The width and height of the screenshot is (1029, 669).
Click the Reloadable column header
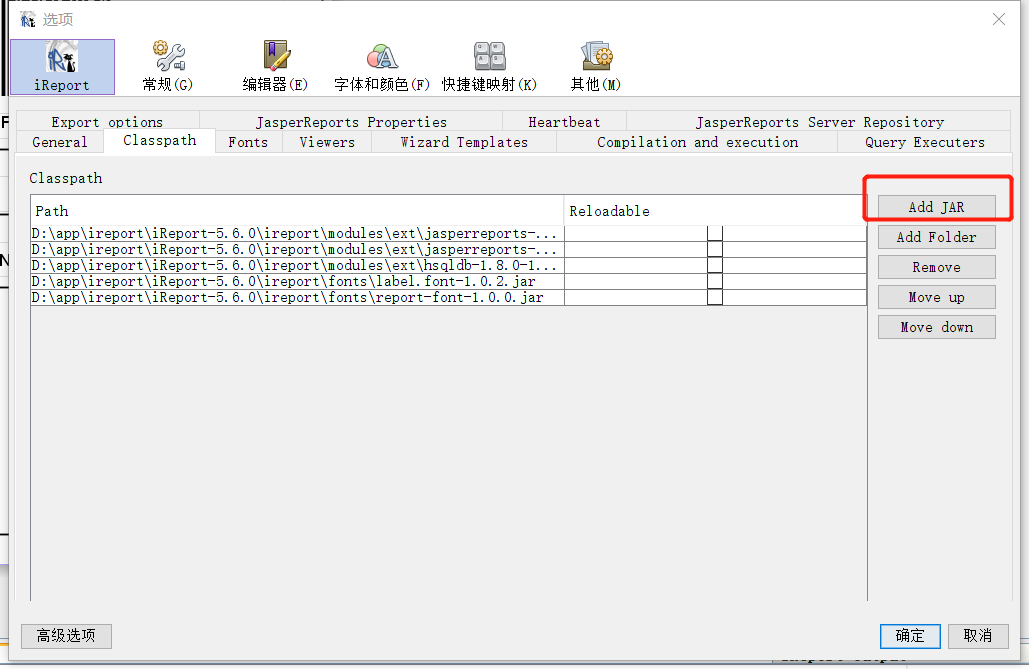click(x=715, y=211)
